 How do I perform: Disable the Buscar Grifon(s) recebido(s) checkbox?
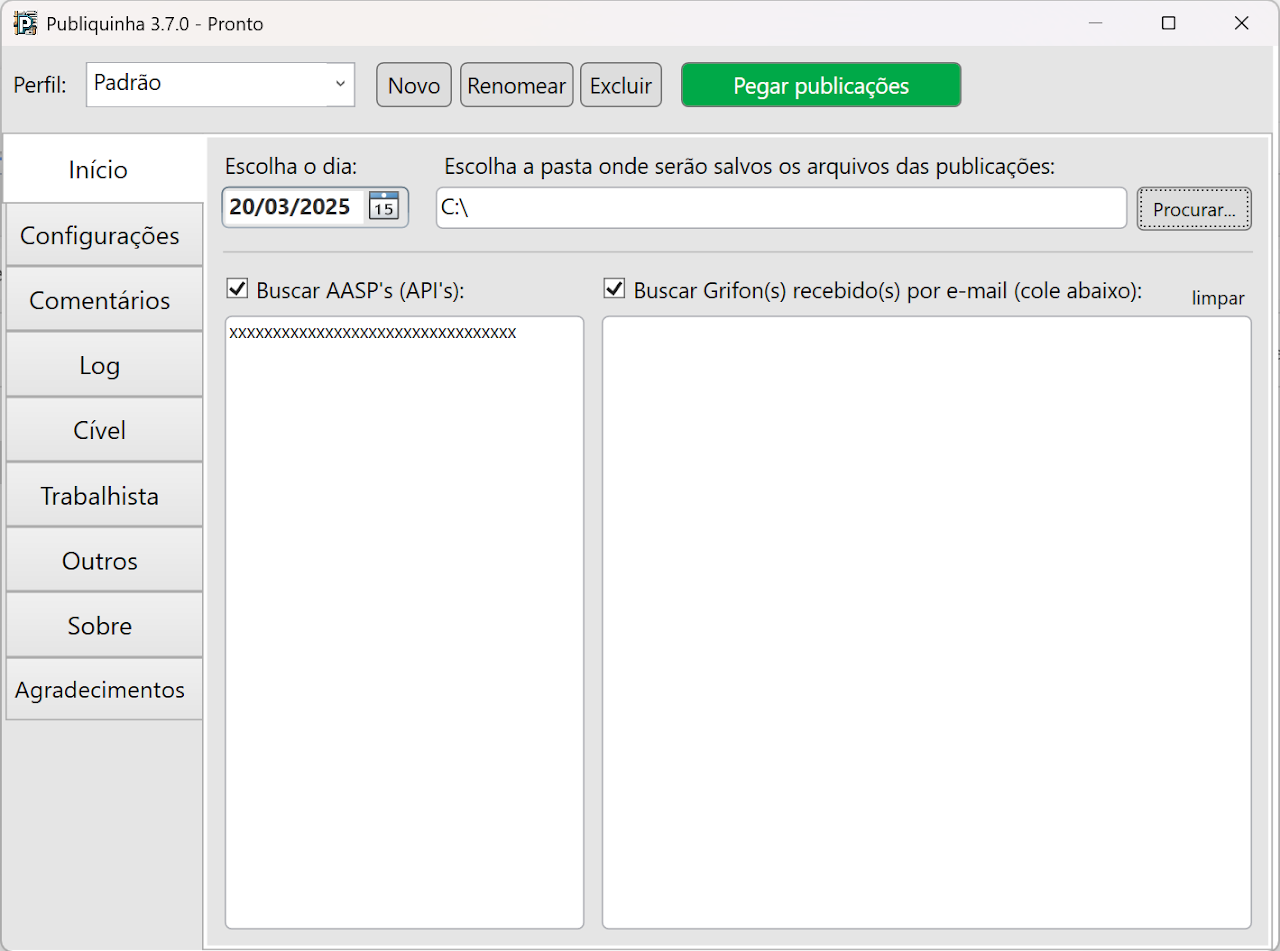(x=613, y=289)
